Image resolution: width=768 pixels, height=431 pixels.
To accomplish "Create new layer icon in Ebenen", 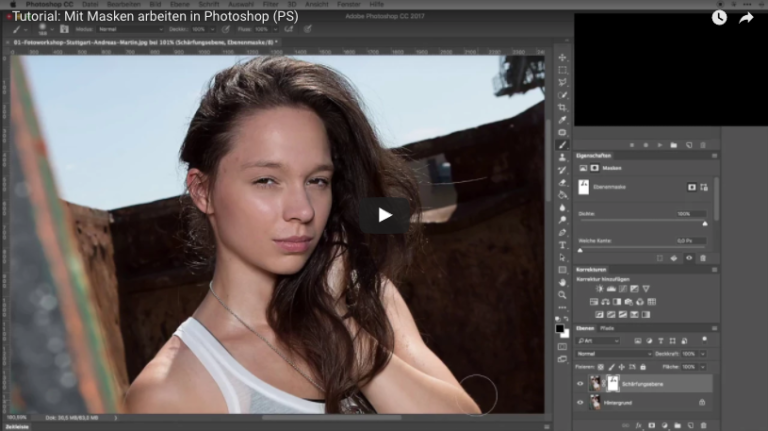I will (691, 426).
